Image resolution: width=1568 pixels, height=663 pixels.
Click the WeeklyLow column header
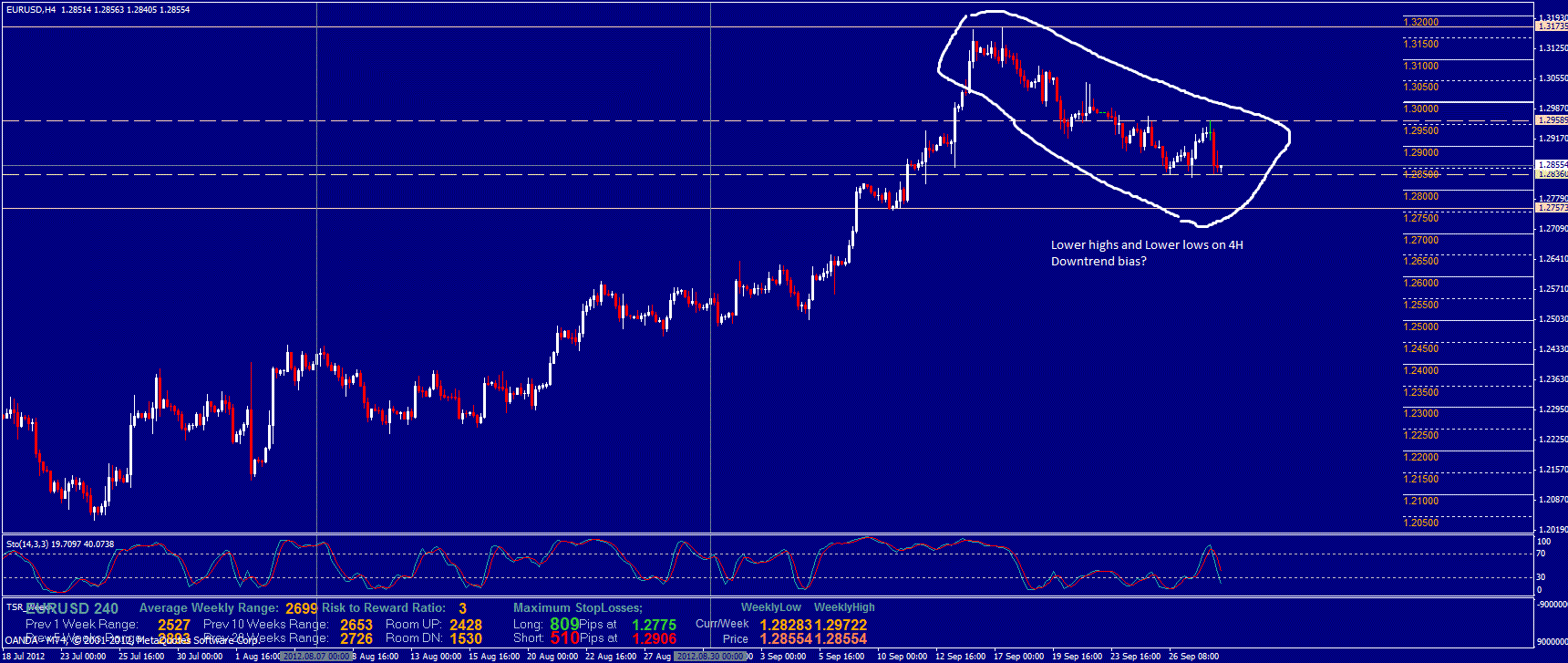pyautogui.click(x=770, y=607)
